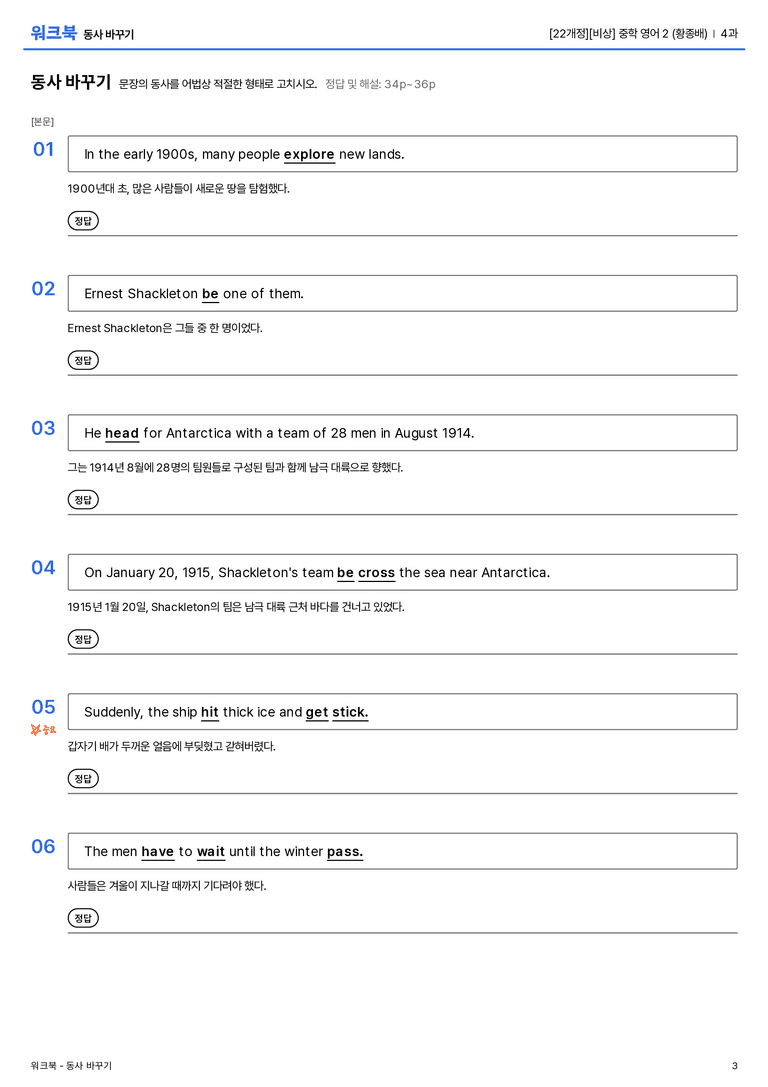Click the Korean translation under question 05

click(171, 746)
